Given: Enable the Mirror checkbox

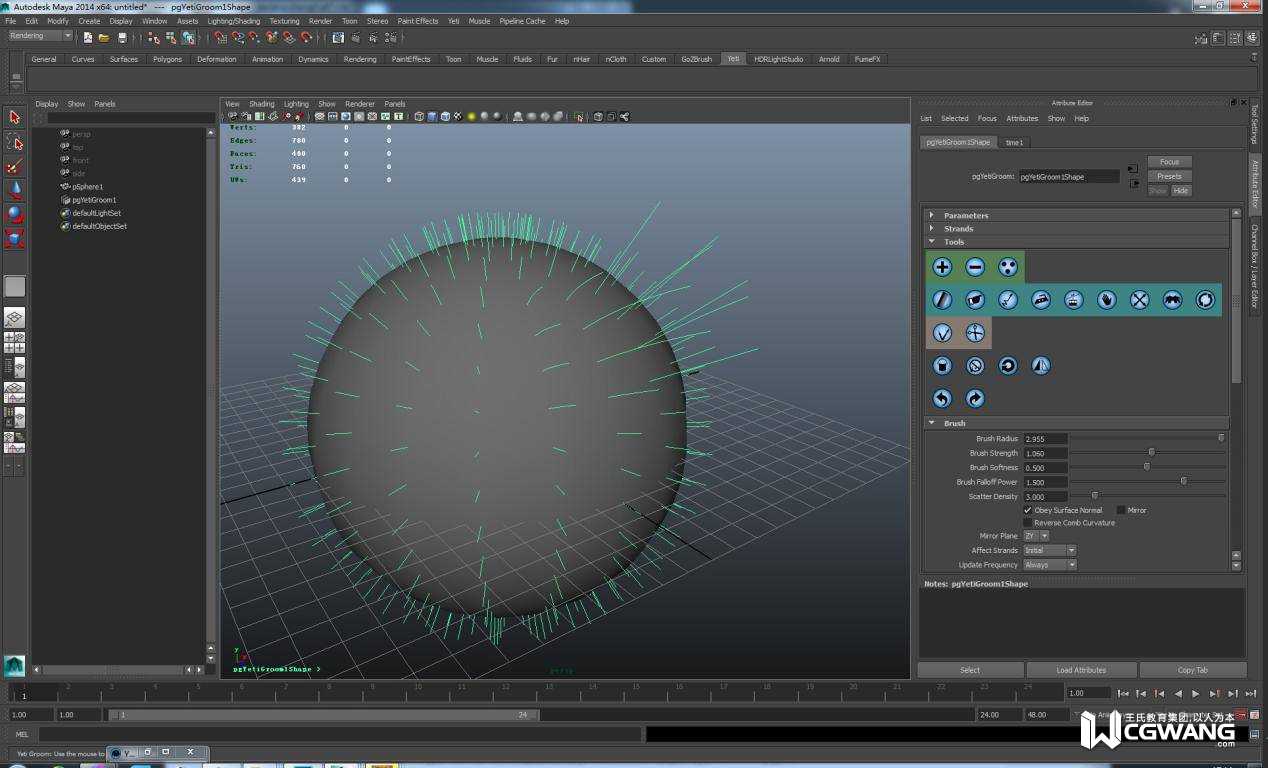Looking at the screenshot, I should pos(1121,510).
